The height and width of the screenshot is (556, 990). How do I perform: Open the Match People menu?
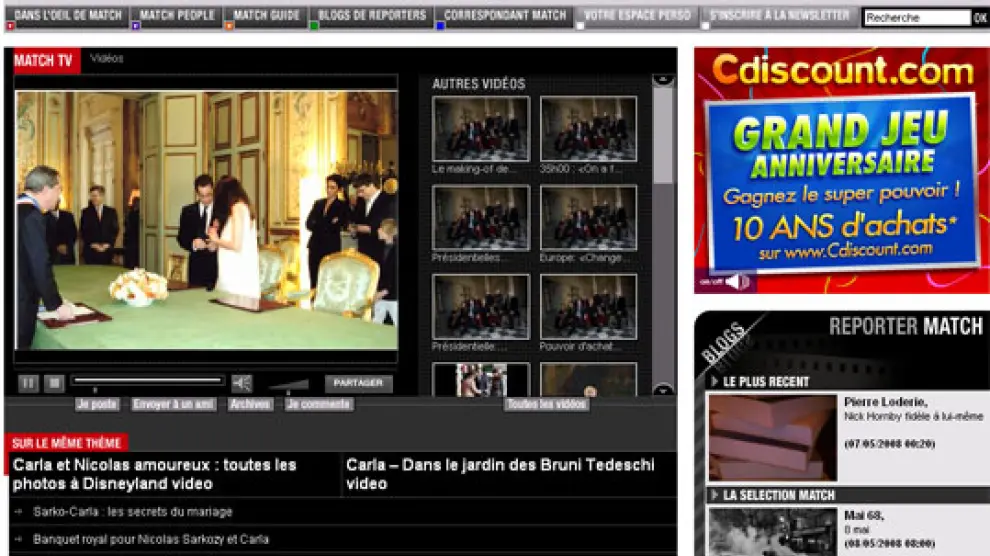point(177,16)
